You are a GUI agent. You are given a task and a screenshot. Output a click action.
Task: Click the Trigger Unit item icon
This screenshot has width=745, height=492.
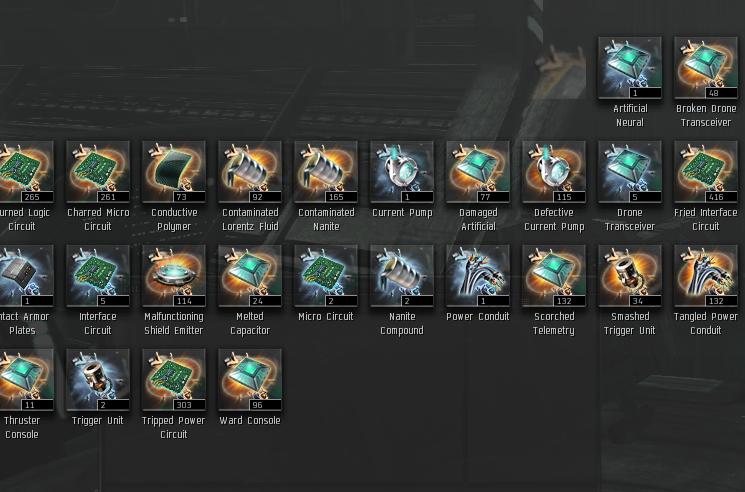98,379
